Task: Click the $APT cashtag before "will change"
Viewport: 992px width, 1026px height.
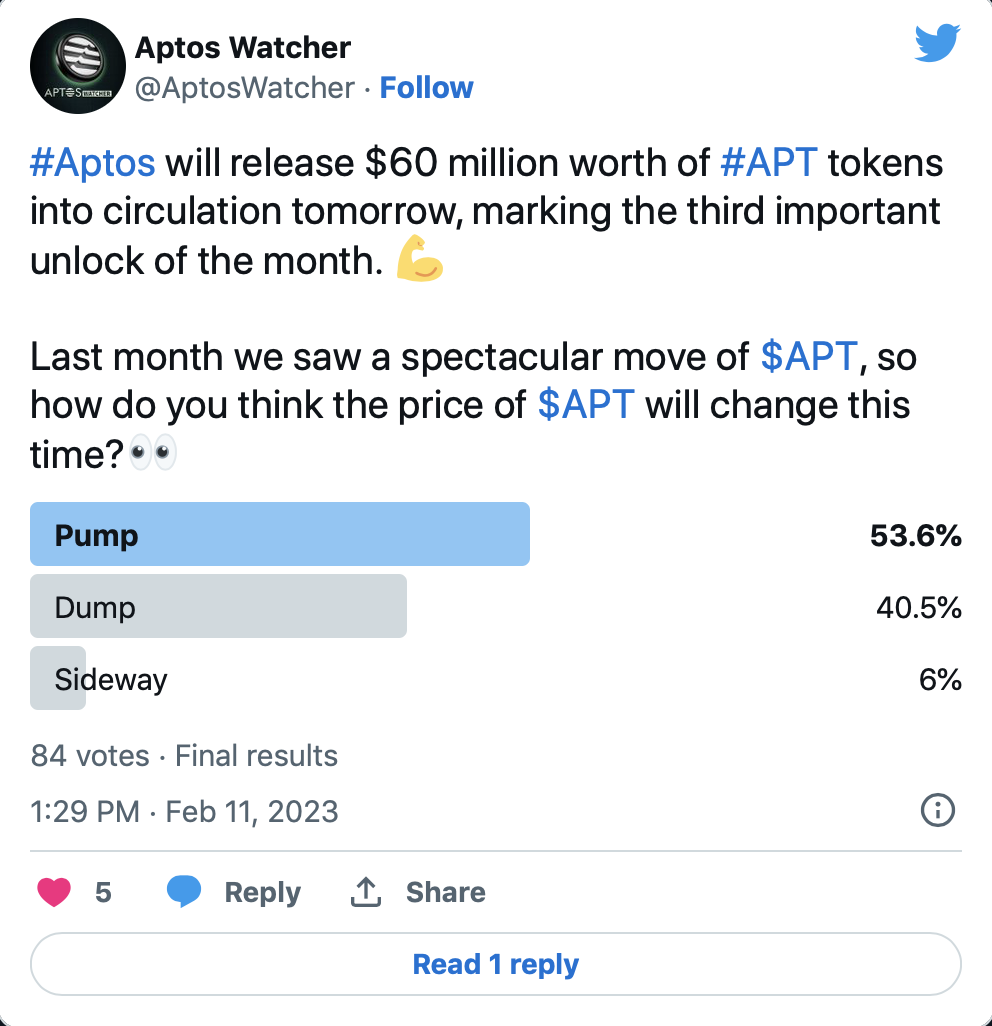Action: 586,404
